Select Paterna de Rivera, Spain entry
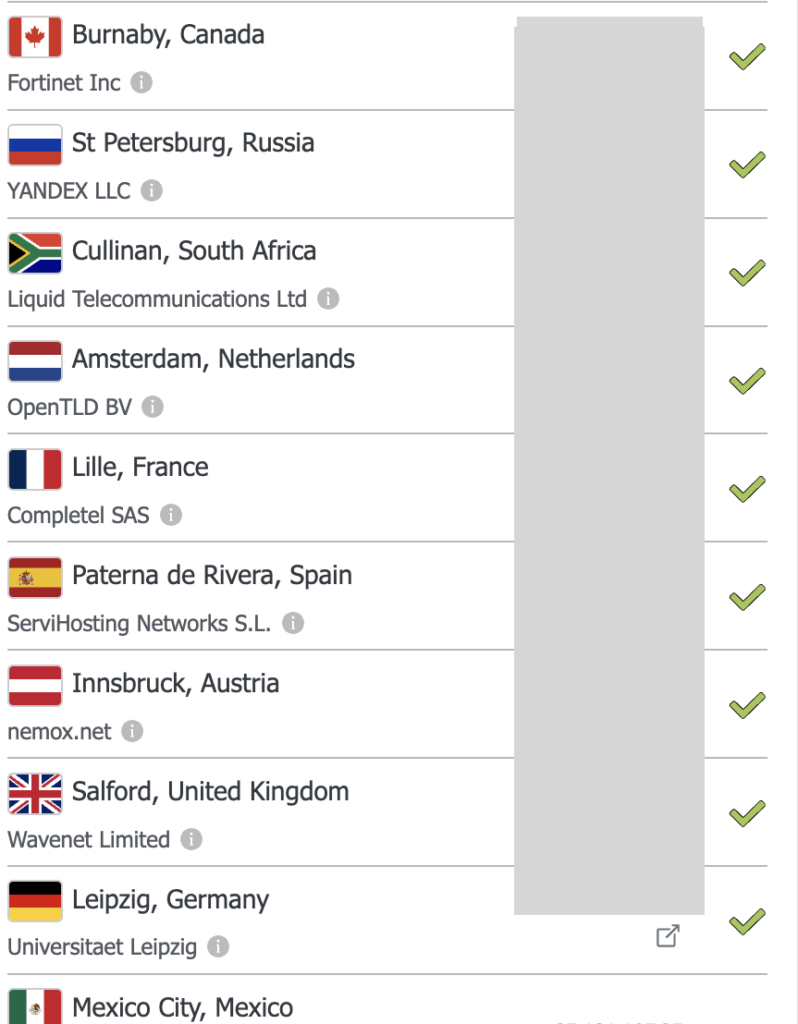The image size is (798, 1024). pos(212,575)
